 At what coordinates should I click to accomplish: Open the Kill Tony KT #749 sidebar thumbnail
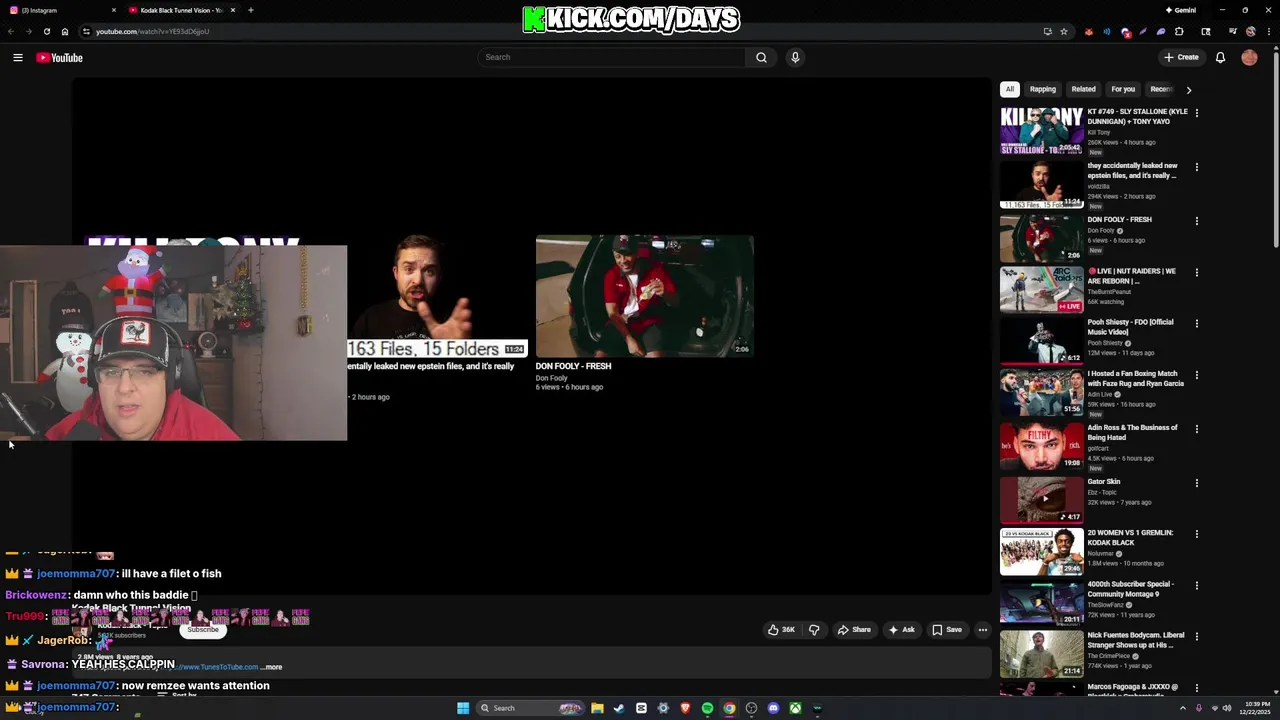(1041, 130)
